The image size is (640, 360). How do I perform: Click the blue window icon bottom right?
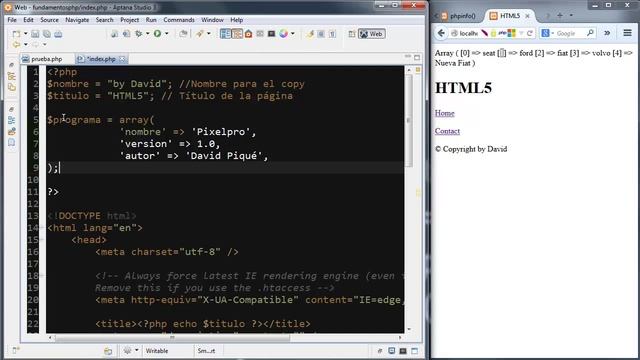coord(415,351)
